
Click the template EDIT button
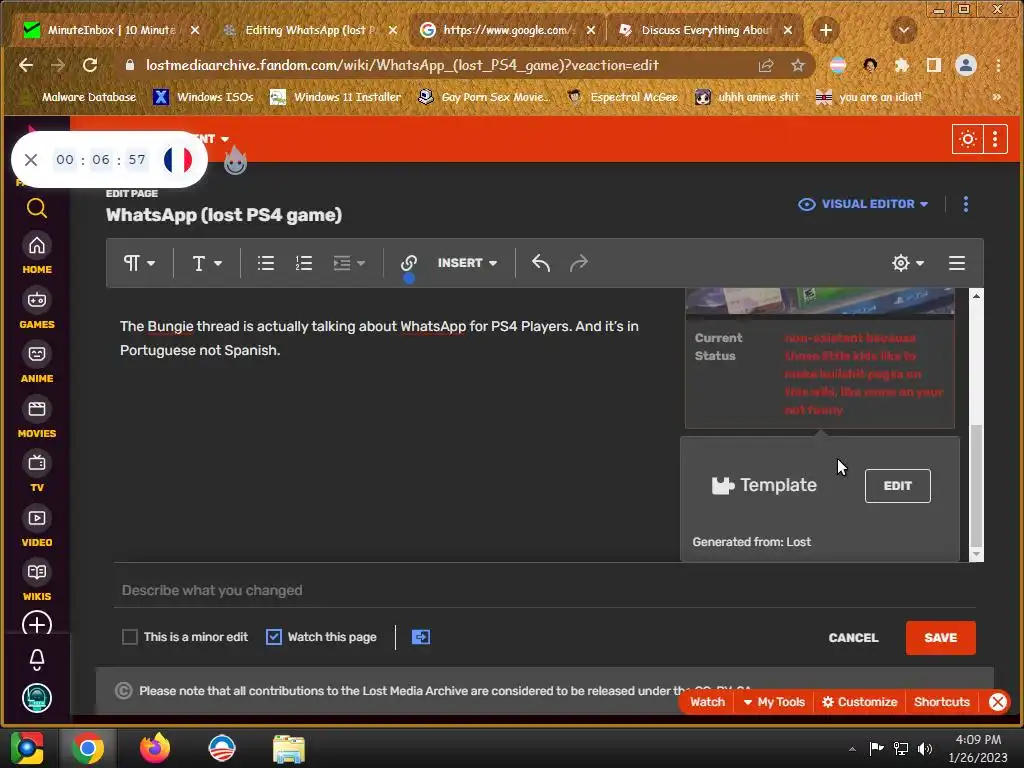click(x=897, y=486)
